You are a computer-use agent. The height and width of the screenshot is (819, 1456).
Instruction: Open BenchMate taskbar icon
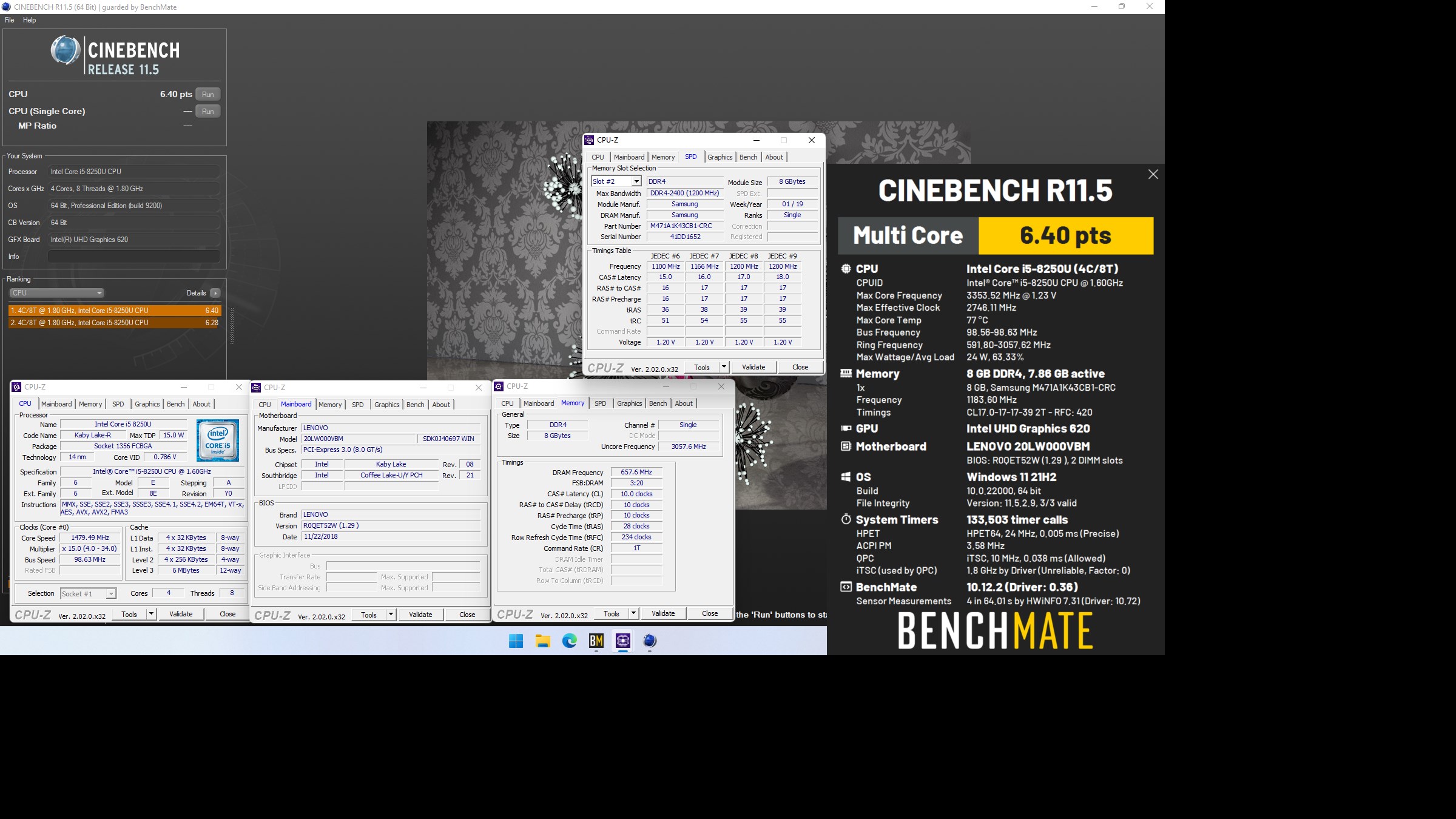[596, 641]
